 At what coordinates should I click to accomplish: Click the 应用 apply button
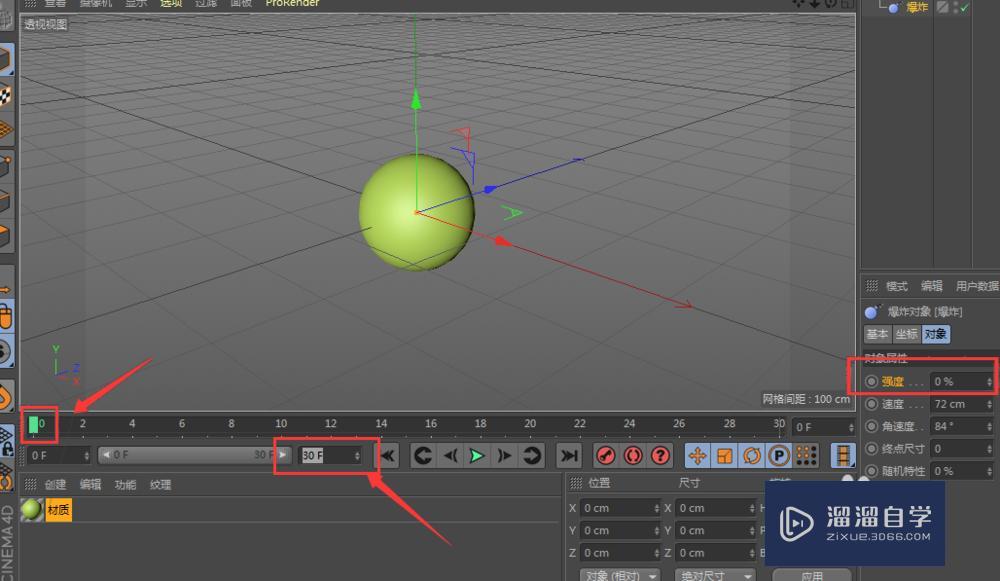click(x=812, y=575)
